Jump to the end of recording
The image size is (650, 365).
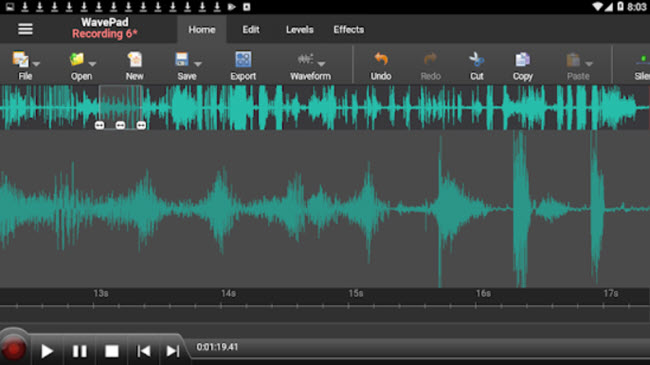click(172, 351)
